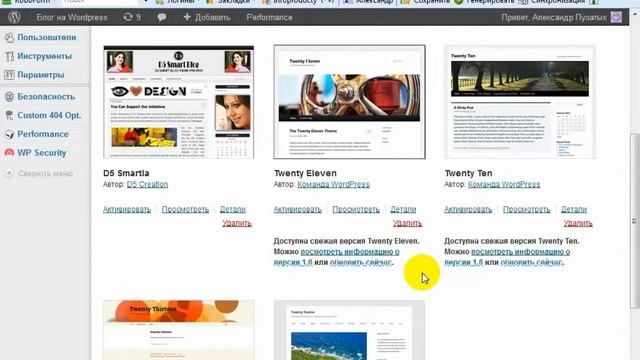Viewport: 640px width, 360px height.
Task: Open the Twenty Eleven theme thumbnail
Action: pos(349,102)
